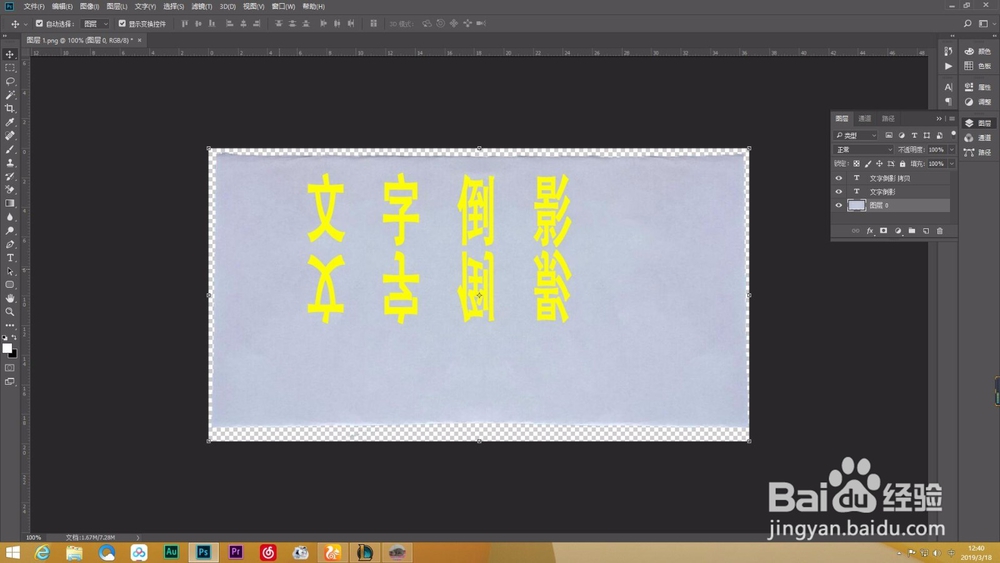1000x563 pixels.
Task: Select the Pen tool
Action: [x=10, y=244]
